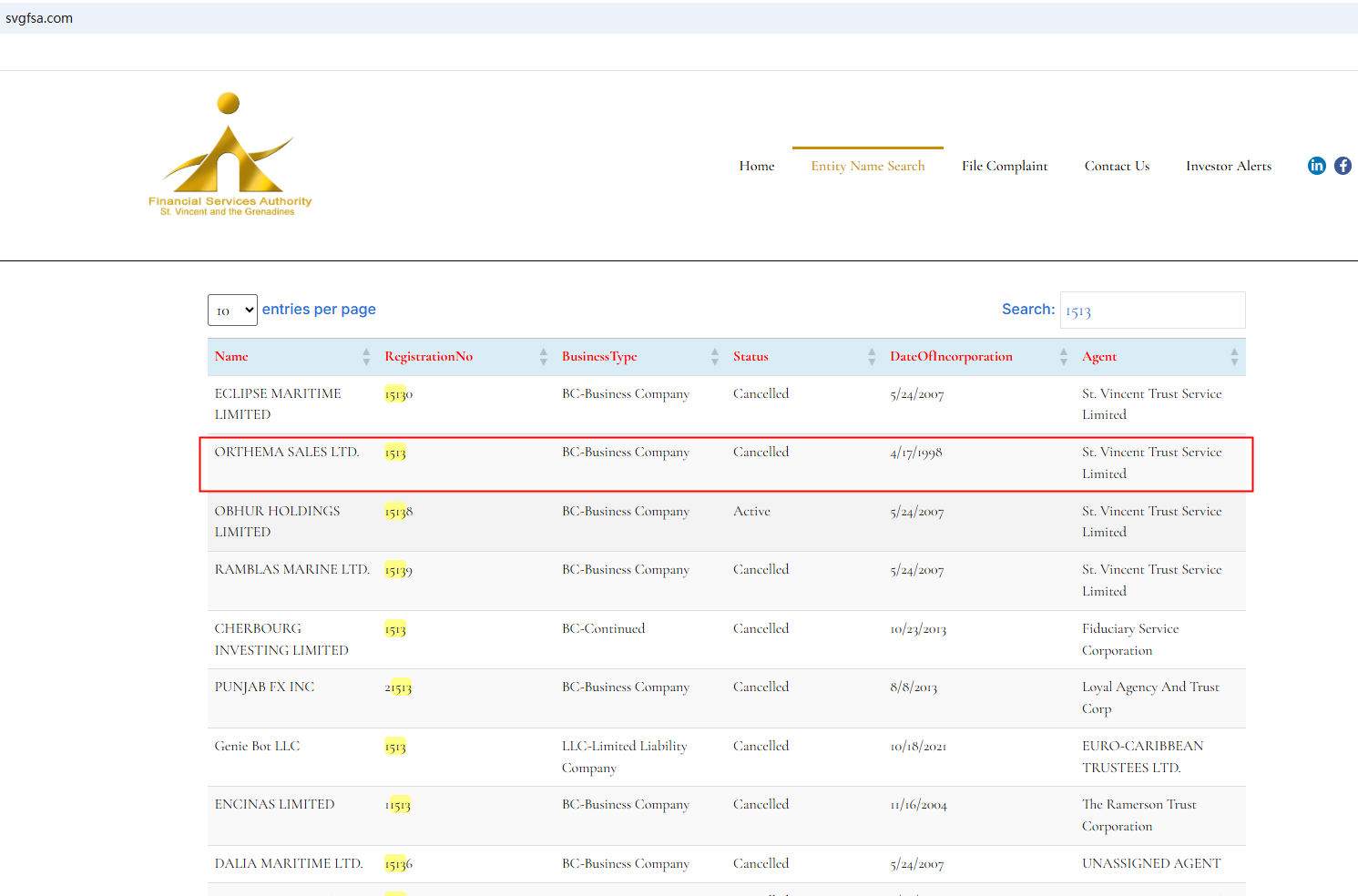Select the ORTHEMA SALES LTD. row

[x=287, y=453]
